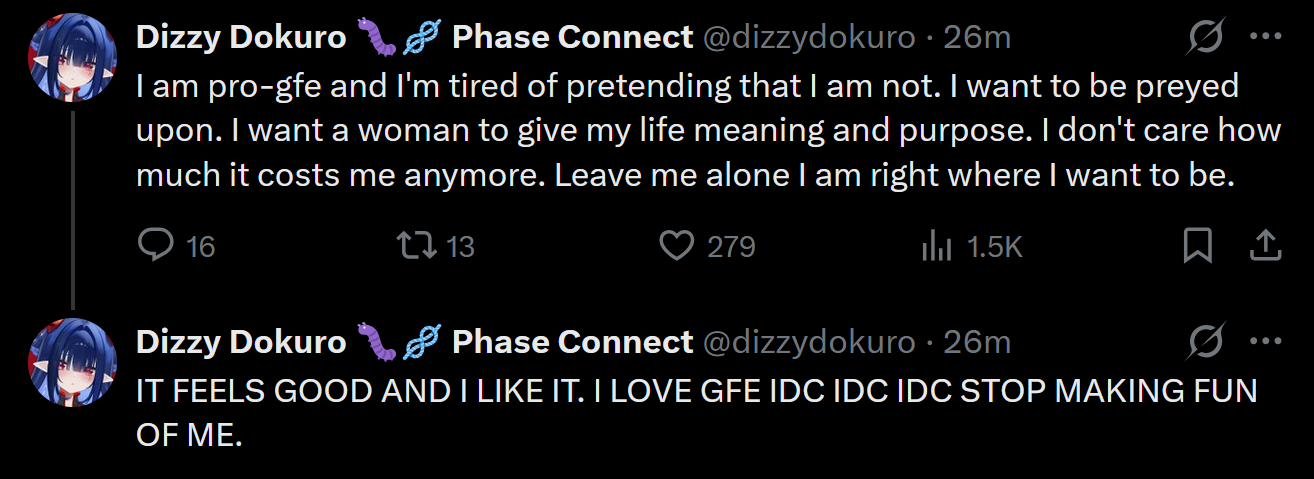1314x479 pixels.
Task: Reply to the first Dizzy Dokuro tweet
Action: [x=155, y=245]
